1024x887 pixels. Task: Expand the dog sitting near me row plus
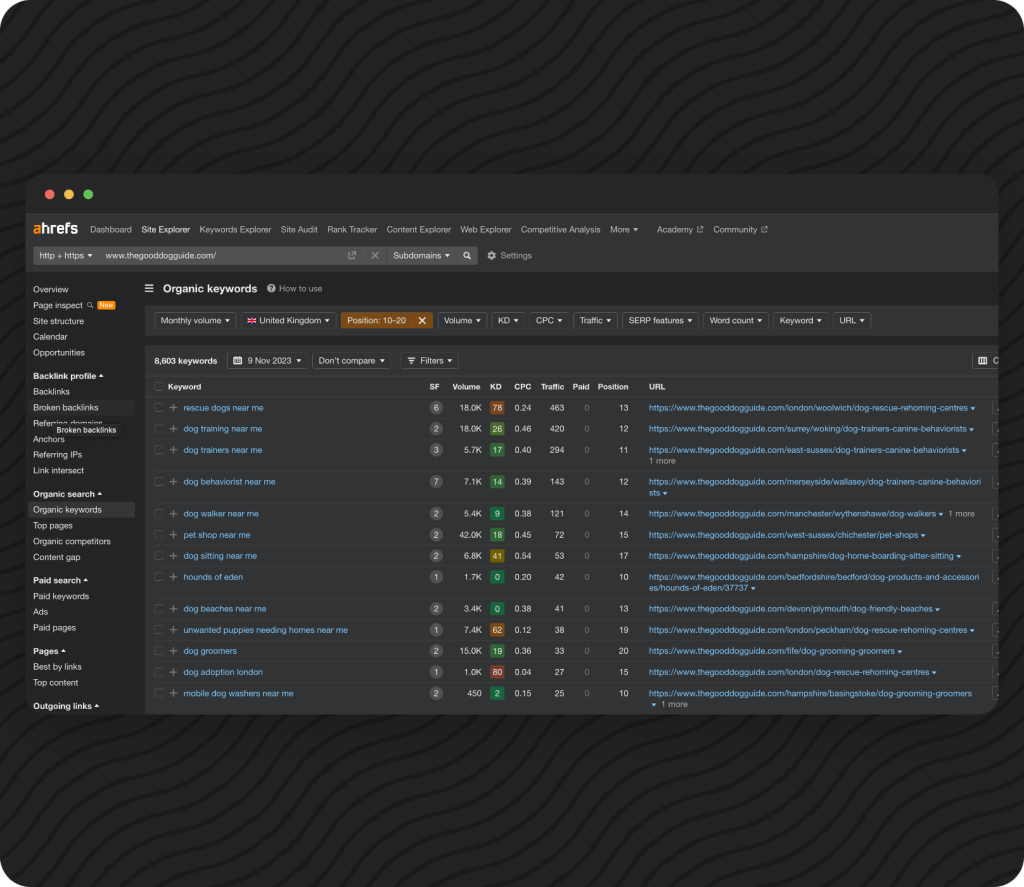[173, 556]
